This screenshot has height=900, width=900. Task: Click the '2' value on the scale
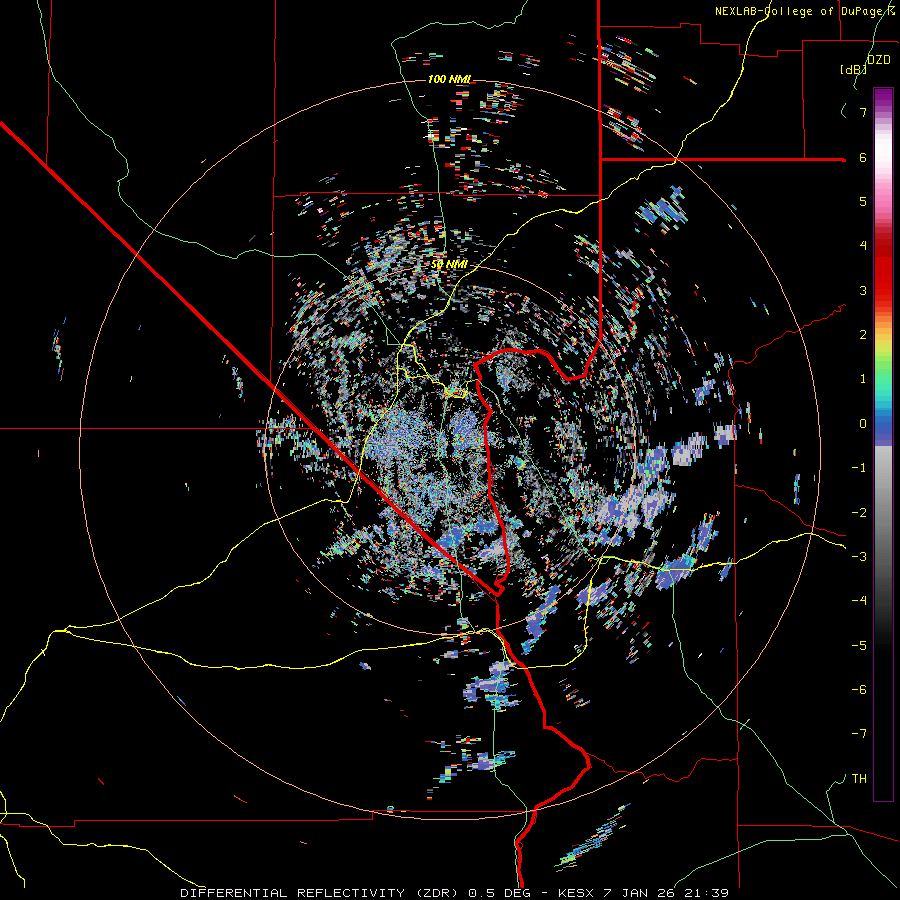tap(863, 335)
